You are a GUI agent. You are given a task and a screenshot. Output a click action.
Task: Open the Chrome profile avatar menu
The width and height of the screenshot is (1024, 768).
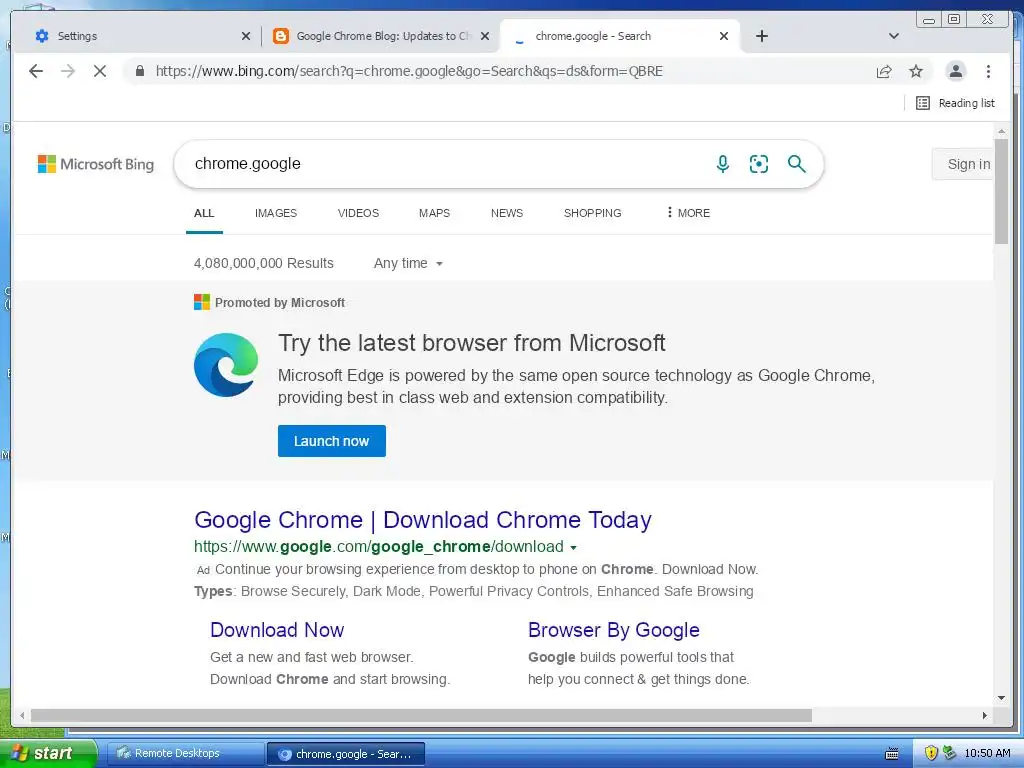click(955, 71)
